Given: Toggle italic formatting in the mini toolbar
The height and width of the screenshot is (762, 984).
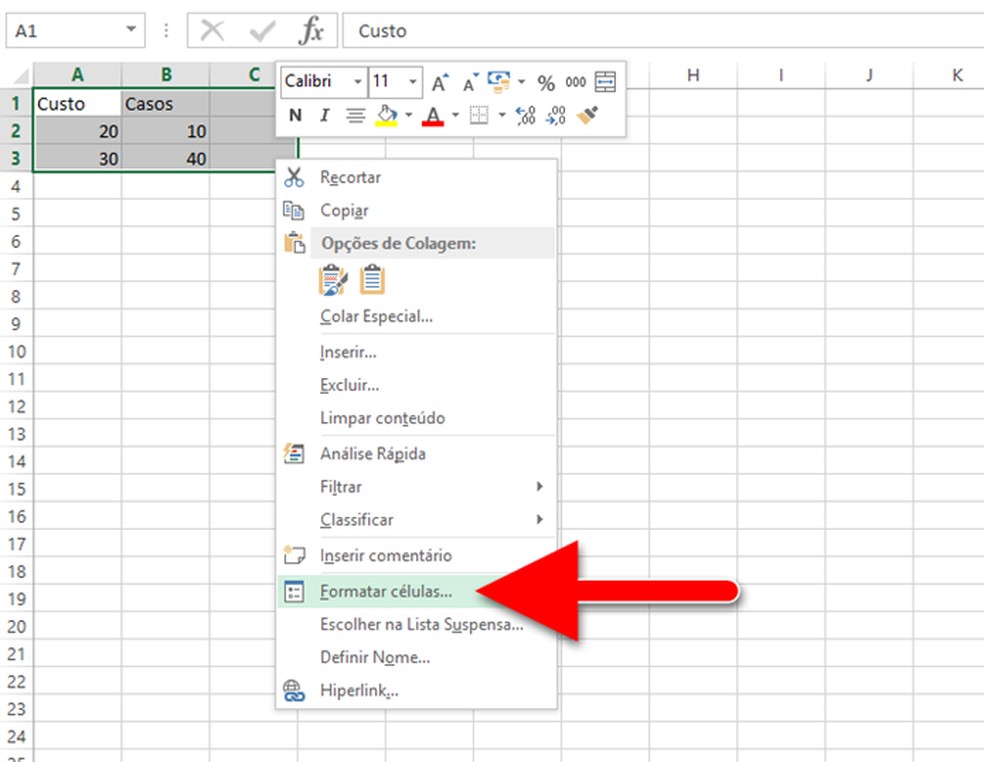Looking at the screenshot, I should (324, 116).
